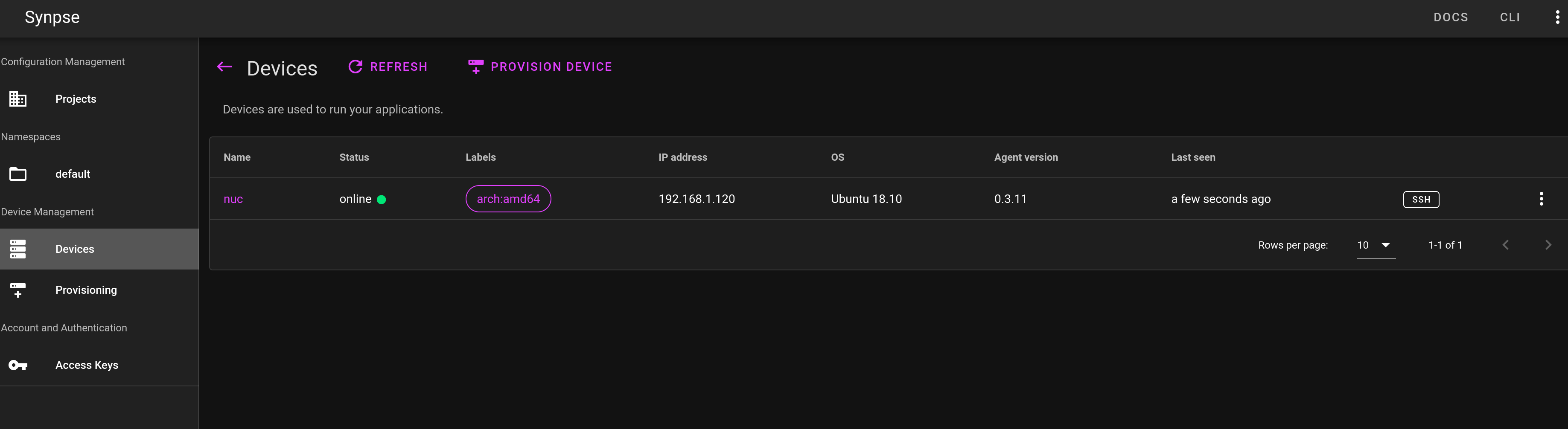Go back using the arrow beside Devices heading
Viewport: 1568px width, 429px height.
coord(224,67)
